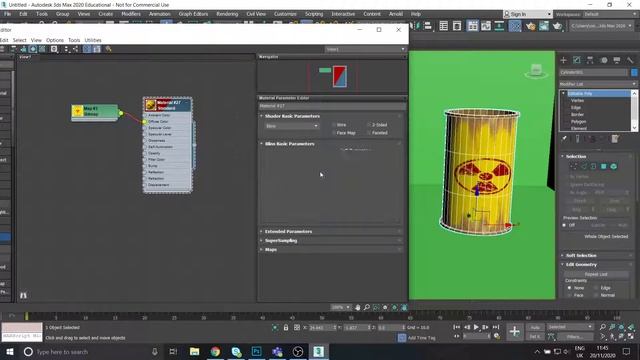Select the Normal constraint radio button

coord(596,295)
